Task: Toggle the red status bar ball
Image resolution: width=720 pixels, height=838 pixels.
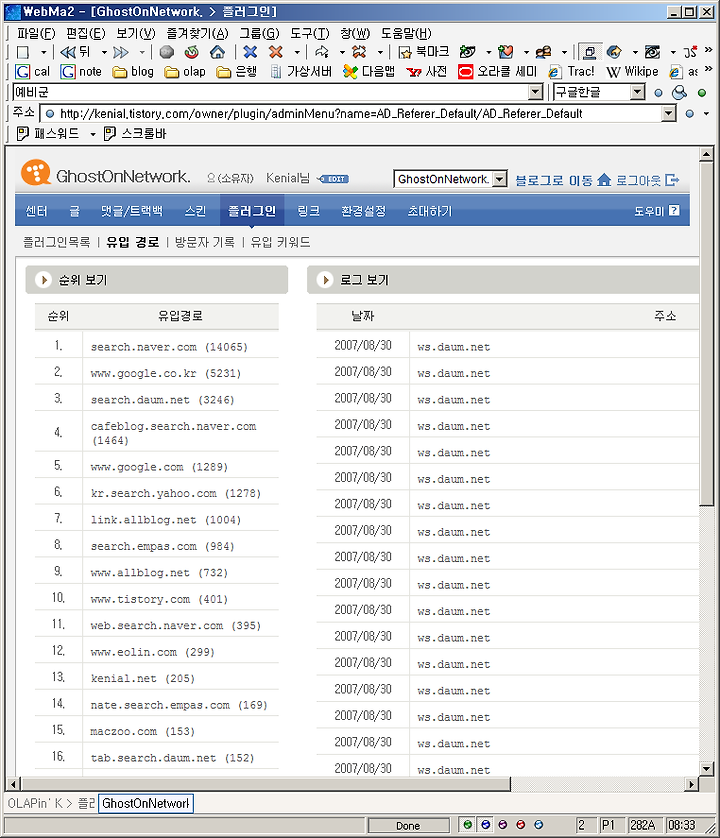Action: [521, 825]
